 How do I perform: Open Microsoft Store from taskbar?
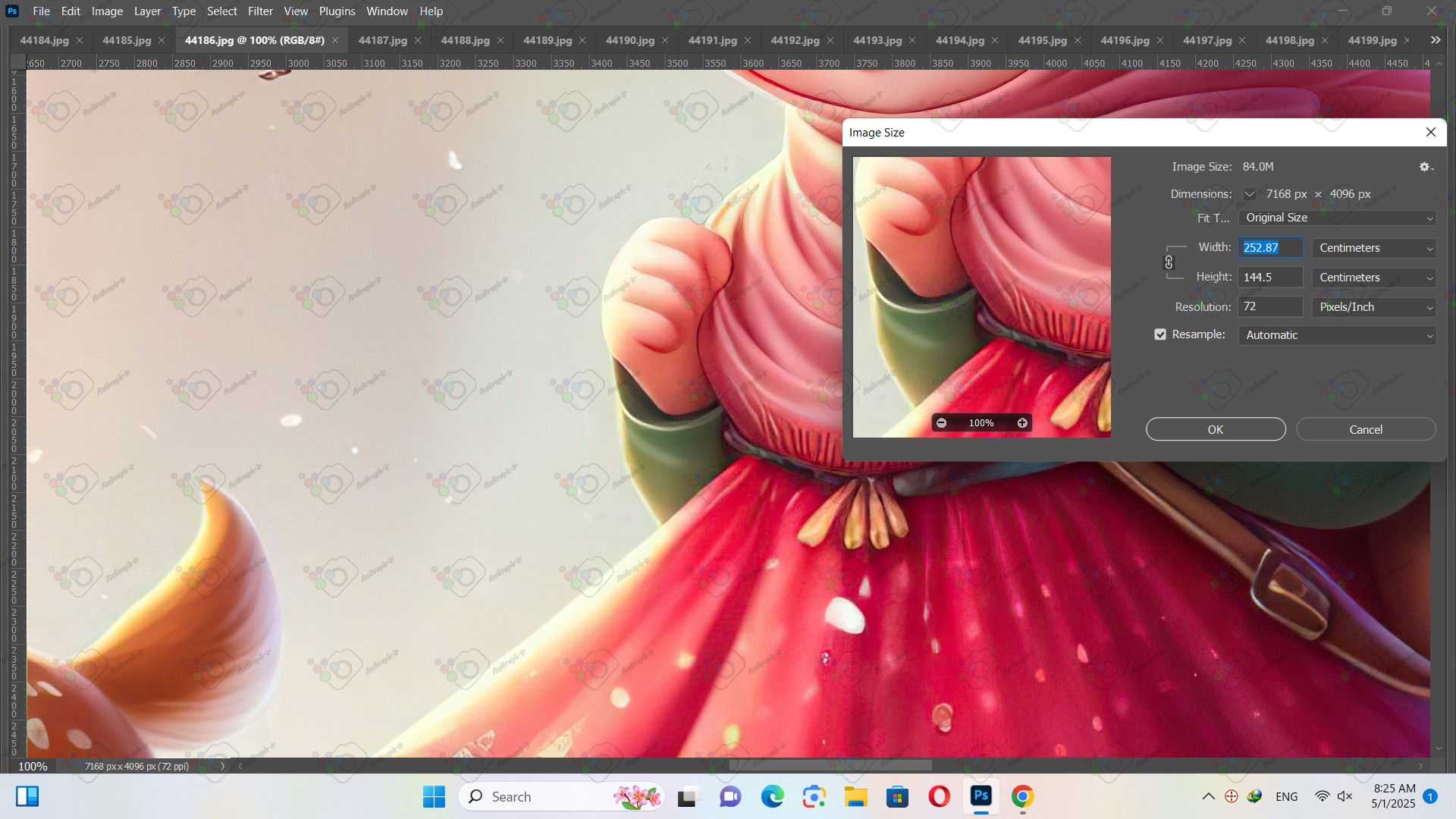pyautogui.click(x=897, y=796)
